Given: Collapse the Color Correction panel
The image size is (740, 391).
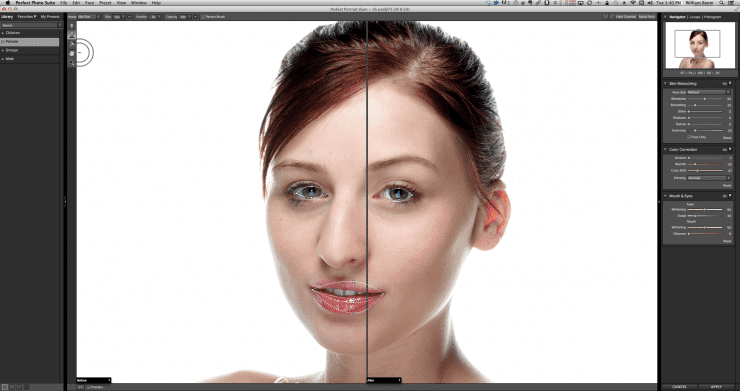Looking at the screenshot, I should click(x=665, y=150).
